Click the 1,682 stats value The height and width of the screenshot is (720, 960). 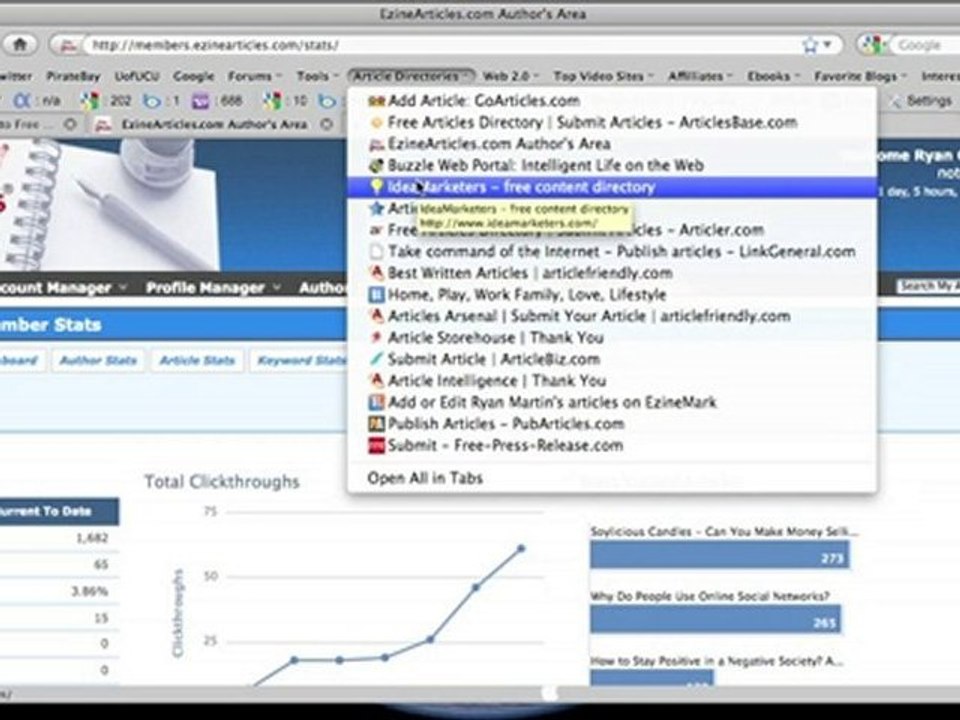92,538
